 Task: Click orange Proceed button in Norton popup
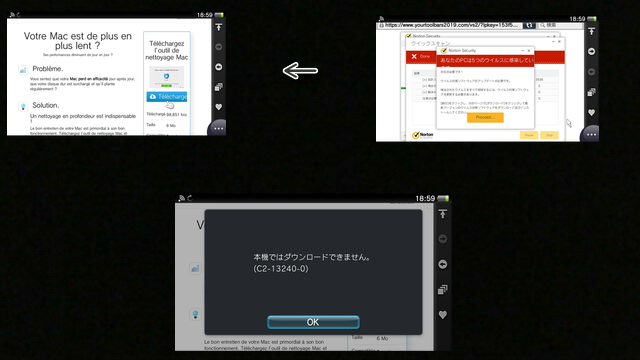pos(485,118)
